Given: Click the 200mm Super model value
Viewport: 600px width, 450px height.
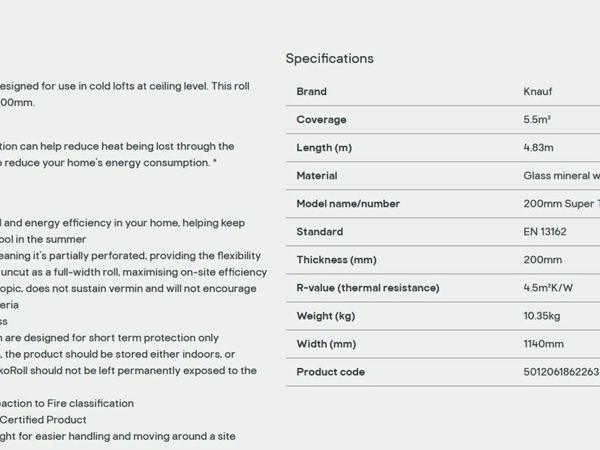Looking at the screenshot, I should pos(561,204).
